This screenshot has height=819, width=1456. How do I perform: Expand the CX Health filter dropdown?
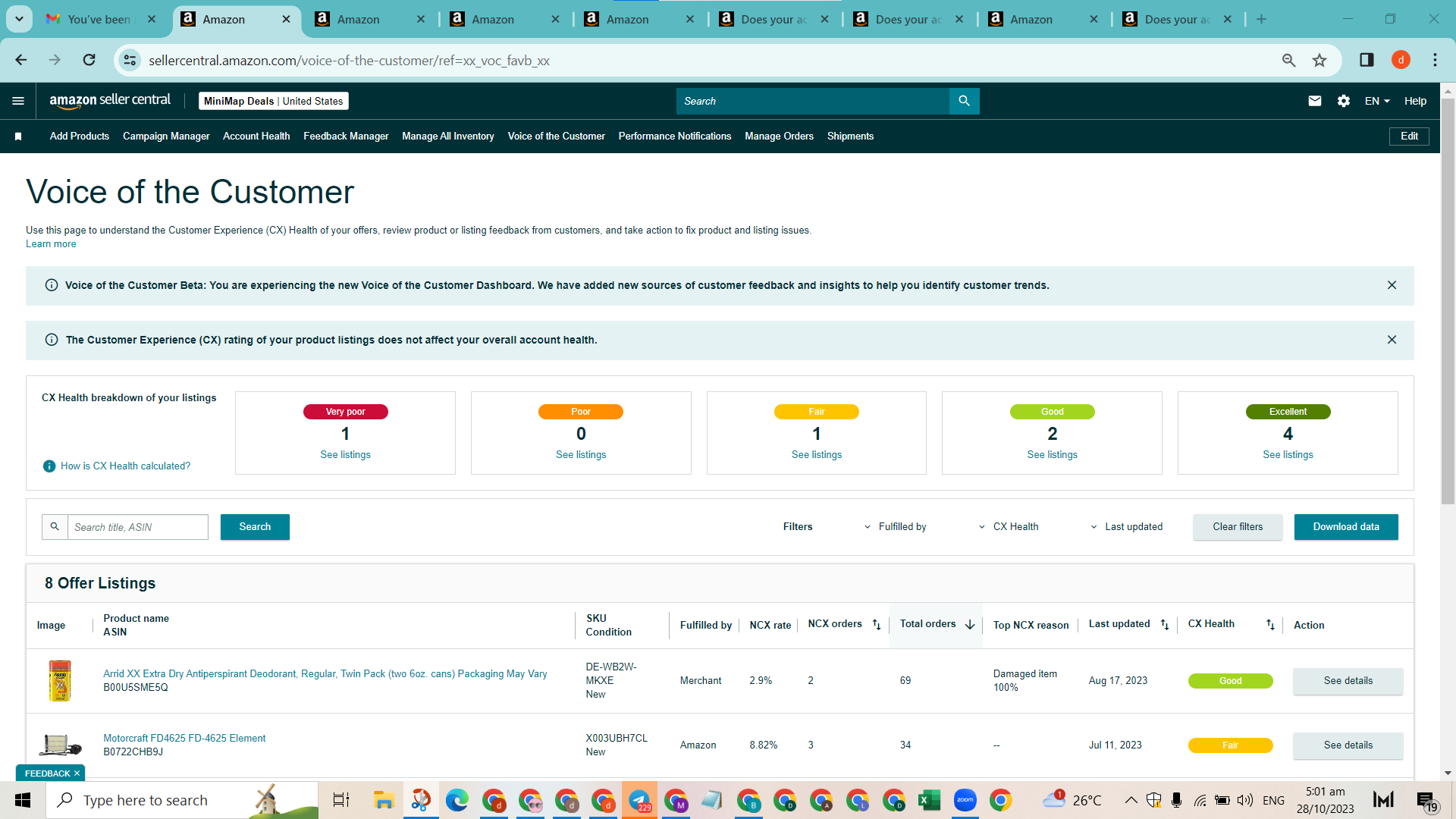pyautogui.click(x=1009, y=527)
